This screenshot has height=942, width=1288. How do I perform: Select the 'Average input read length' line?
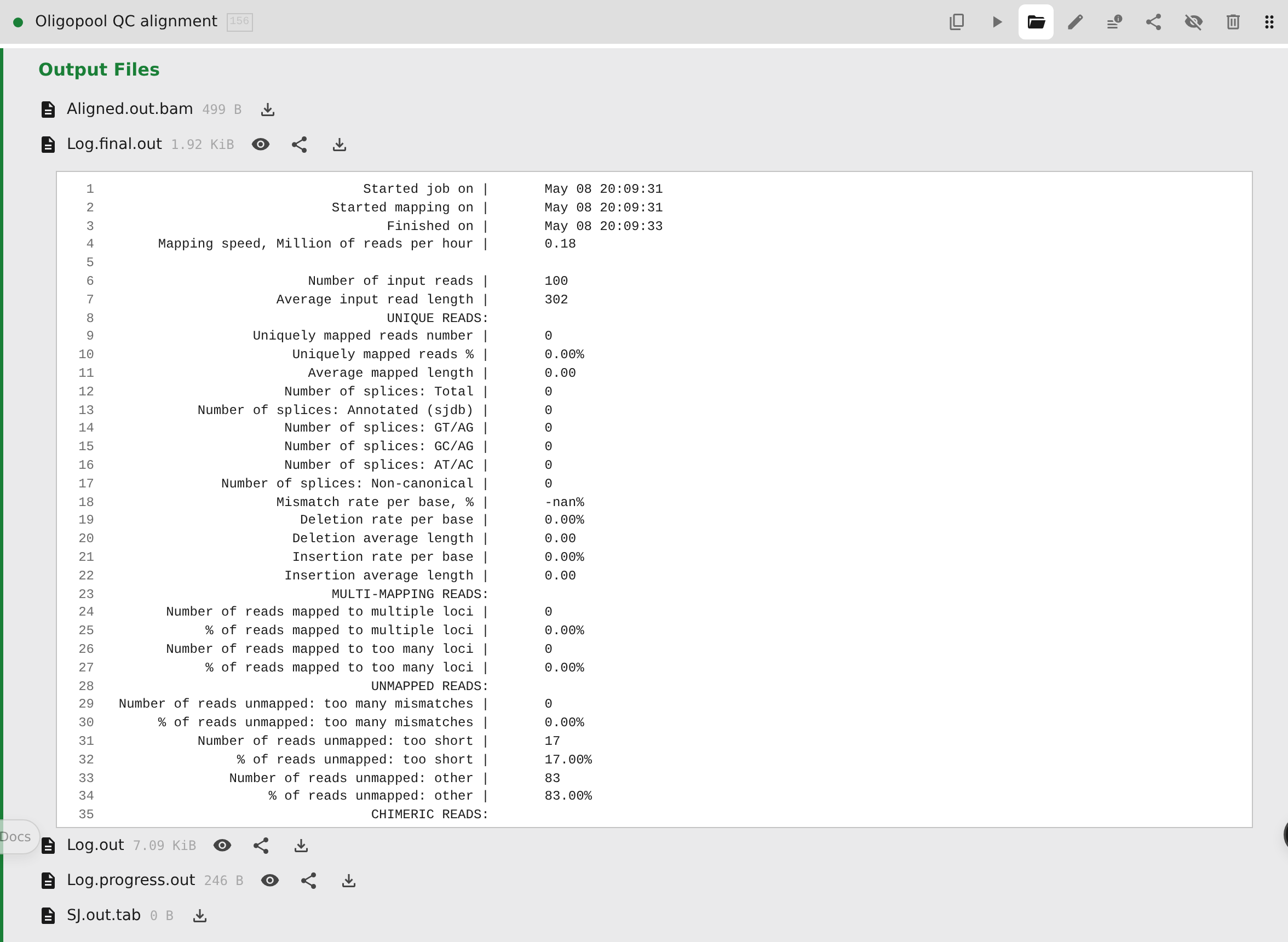click(422, 300)
